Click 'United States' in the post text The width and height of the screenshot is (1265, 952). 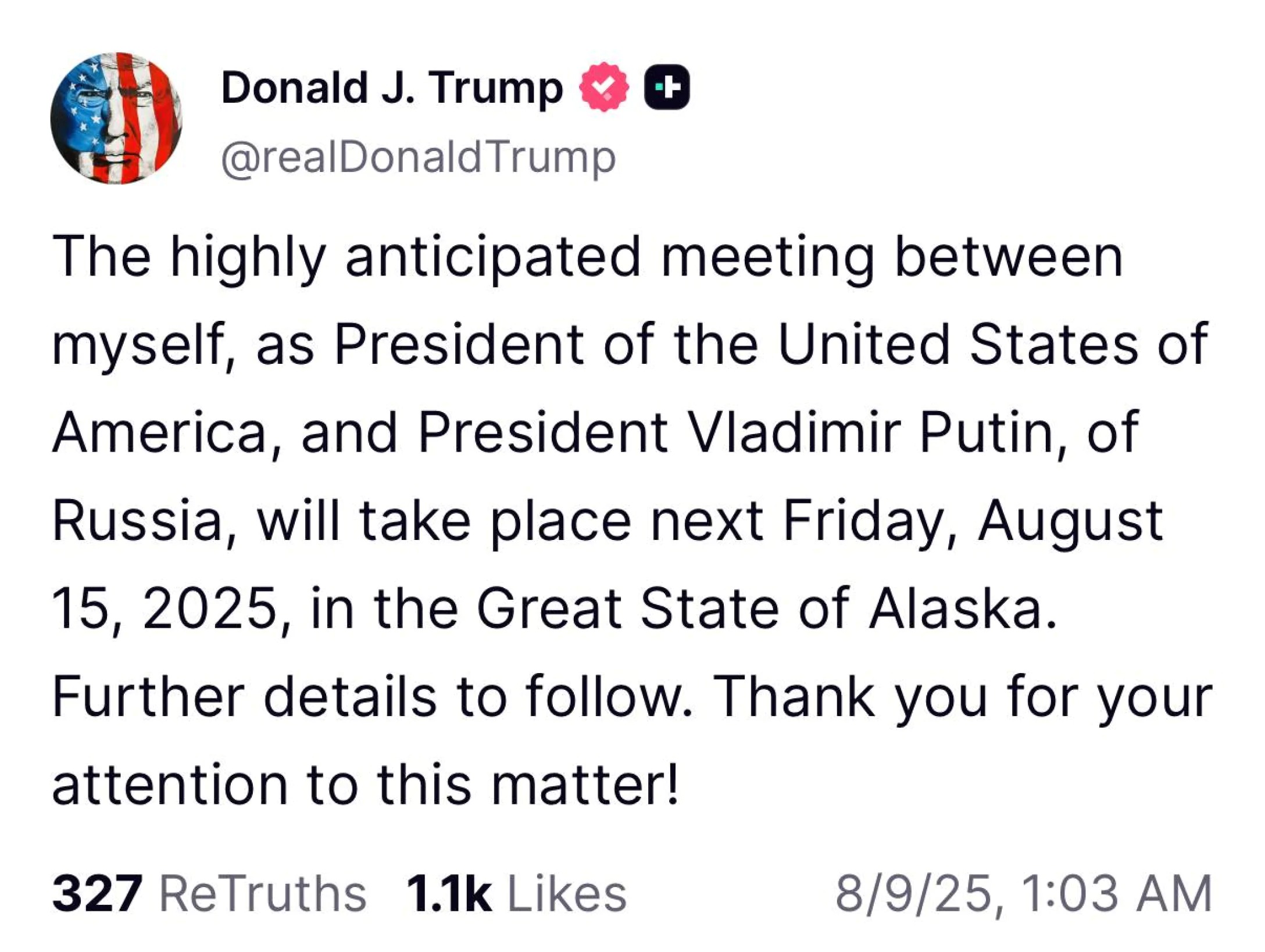pos(957,344)
